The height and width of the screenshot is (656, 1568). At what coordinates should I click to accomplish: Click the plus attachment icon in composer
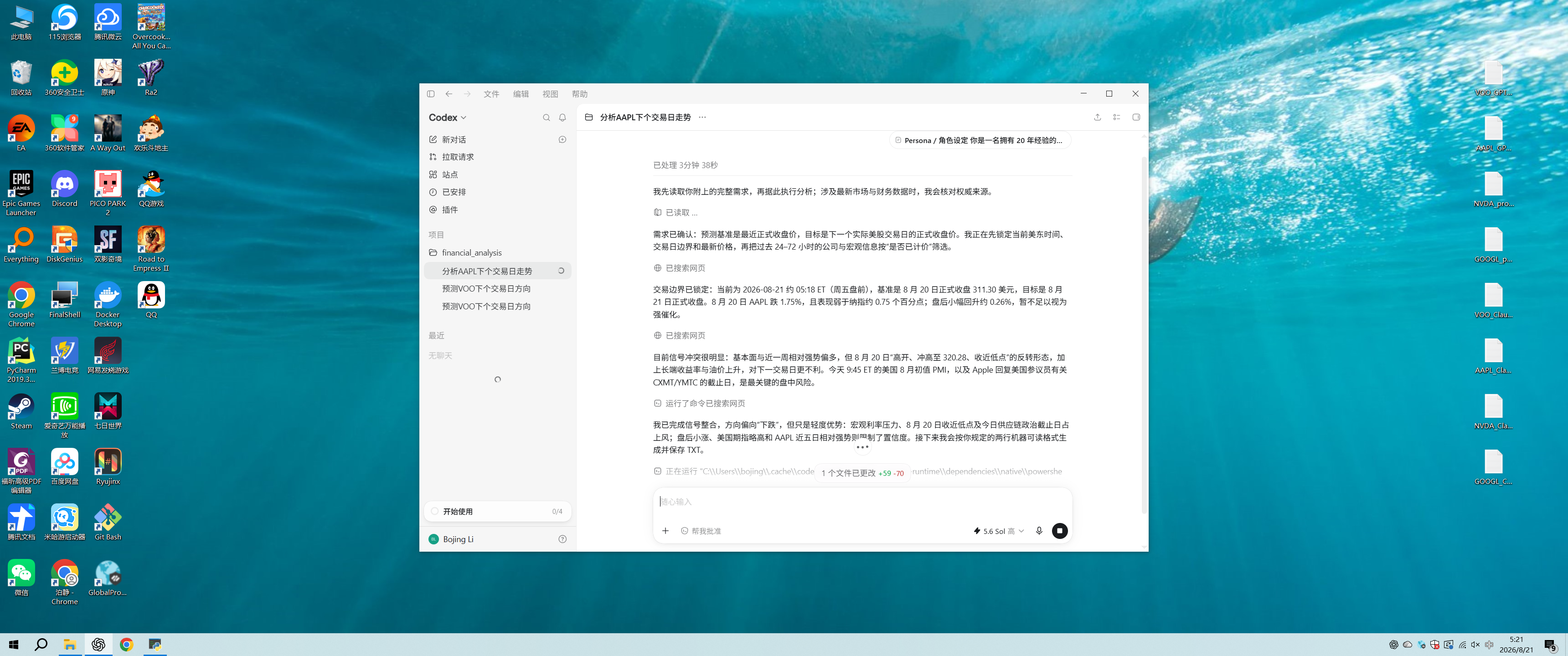(x=665, y=531)
